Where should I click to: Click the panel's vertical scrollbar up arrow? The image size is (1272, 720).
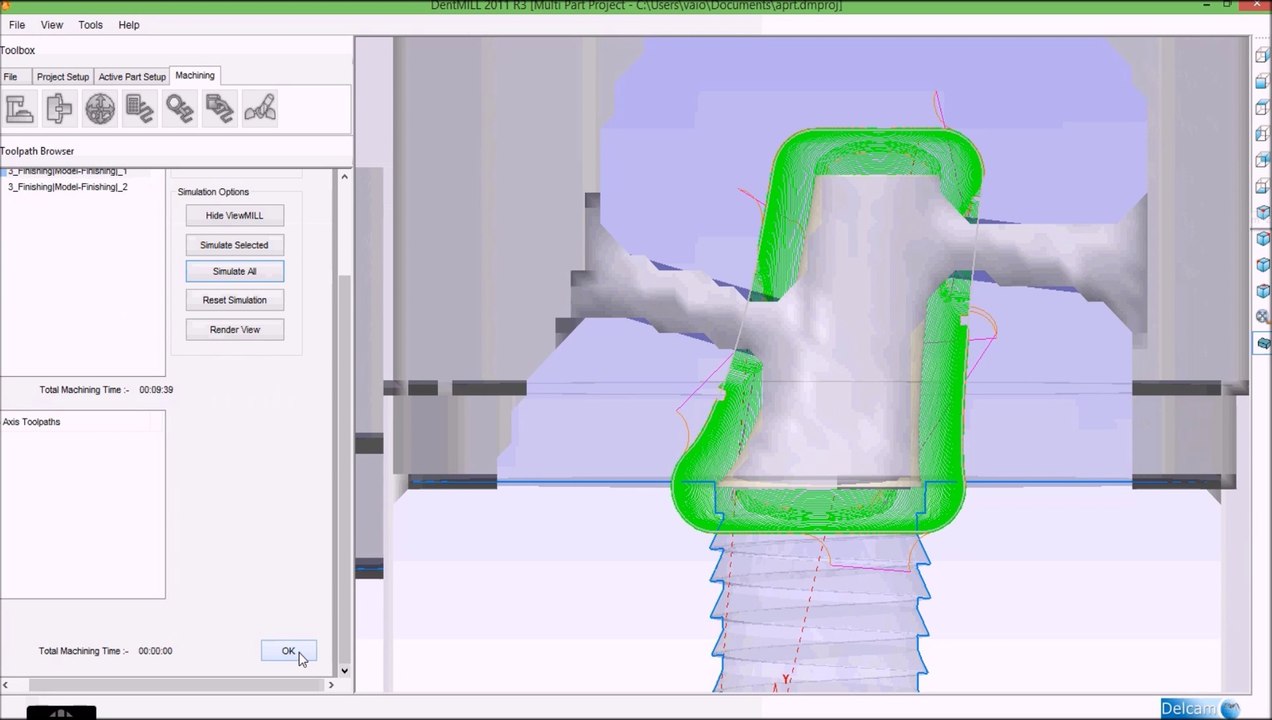345,177
